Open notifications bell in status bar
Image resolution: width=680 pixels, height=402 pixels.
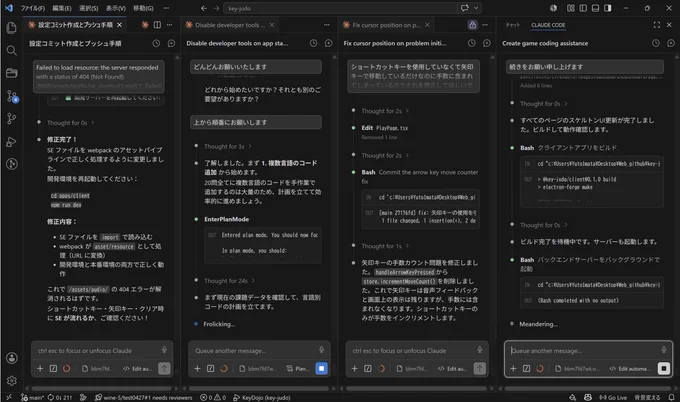671,397
